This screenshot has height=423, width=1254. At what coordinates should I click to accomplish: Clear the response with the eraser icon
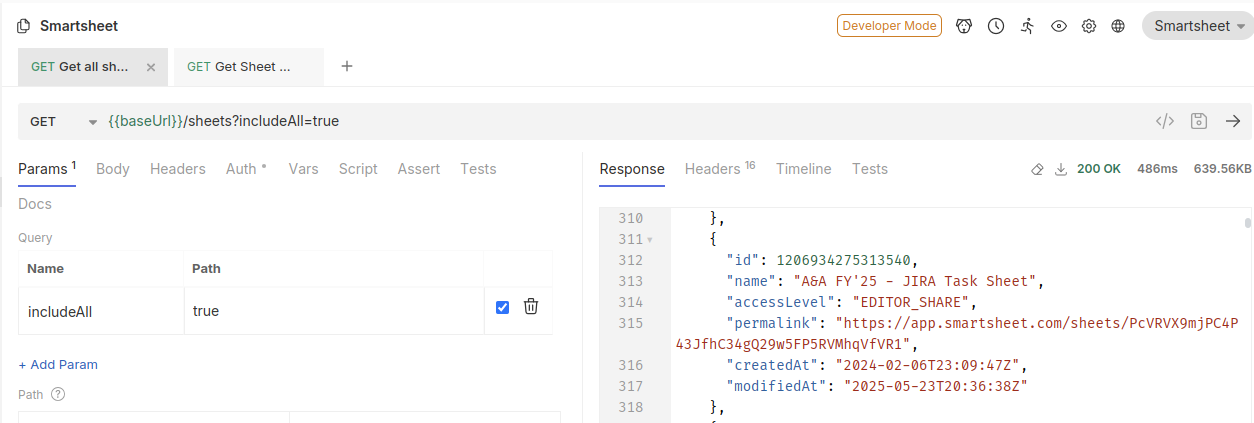coord(1037,170)
